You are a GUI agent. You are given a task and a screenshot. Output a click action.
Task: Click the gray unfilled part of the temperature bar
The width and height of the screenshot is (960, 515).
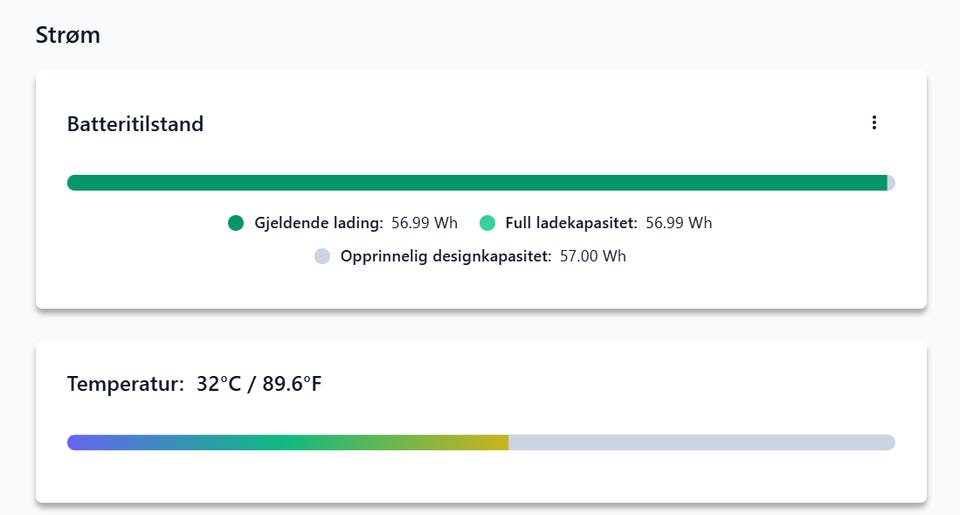[700, 442]
